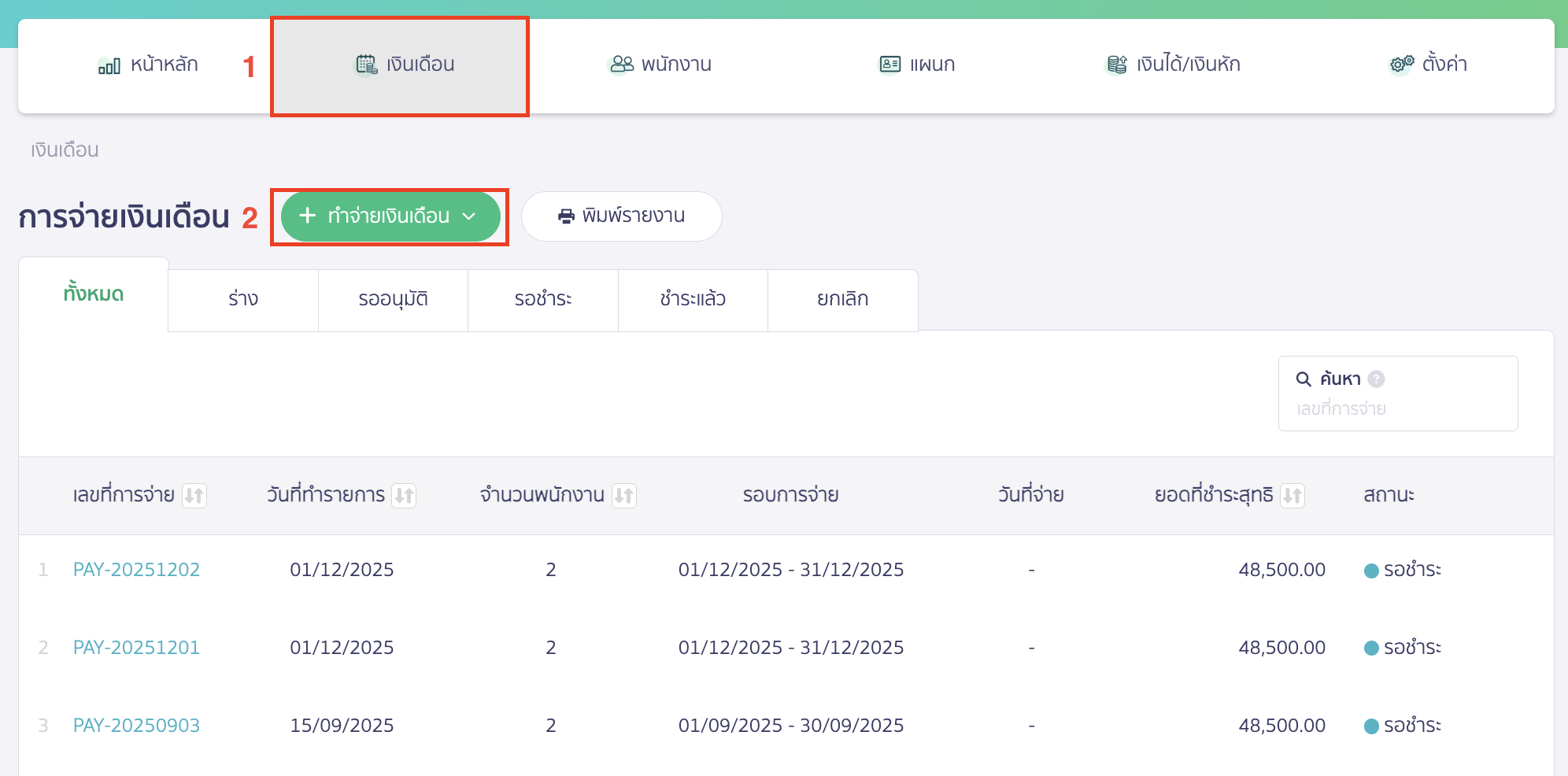Open the ชำระแล้ว tab
Screen dimensions: 1568x776
pyautogui.click(x=693, y=299)
